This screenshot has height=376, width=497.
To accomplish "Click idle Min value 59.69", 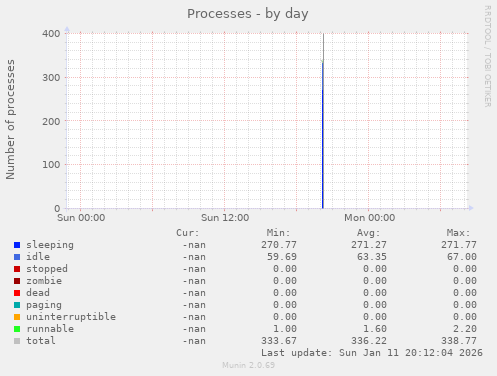I will [x=282, y=257].
